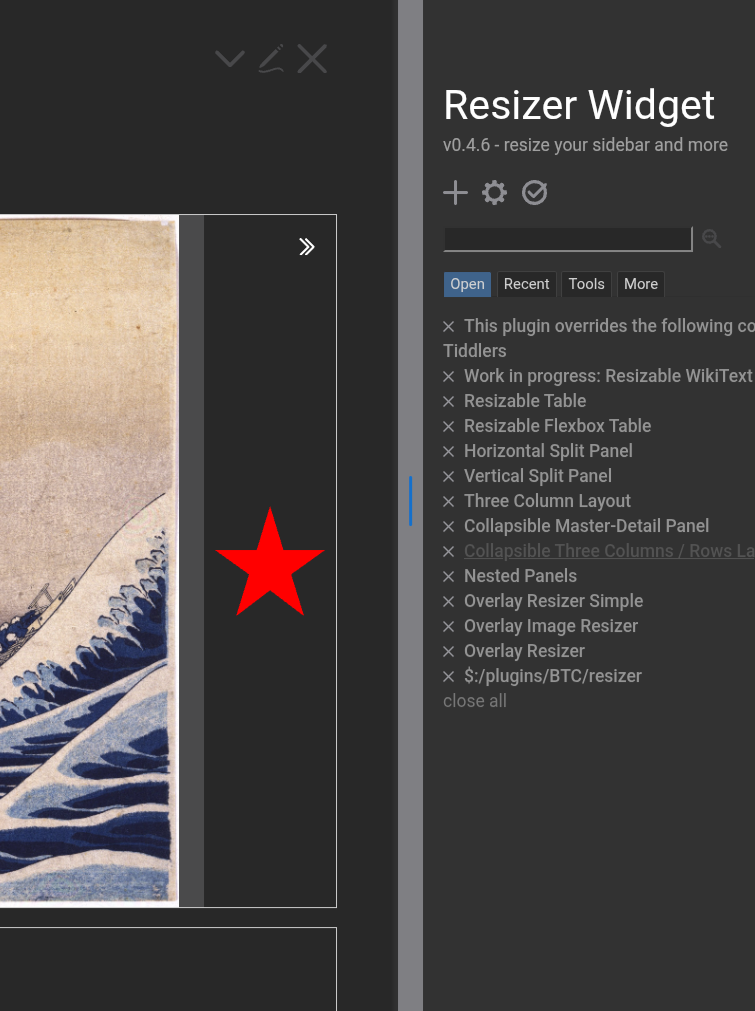Click the 'close all' button
755x1011 pixels.
[x=475, y=701]
